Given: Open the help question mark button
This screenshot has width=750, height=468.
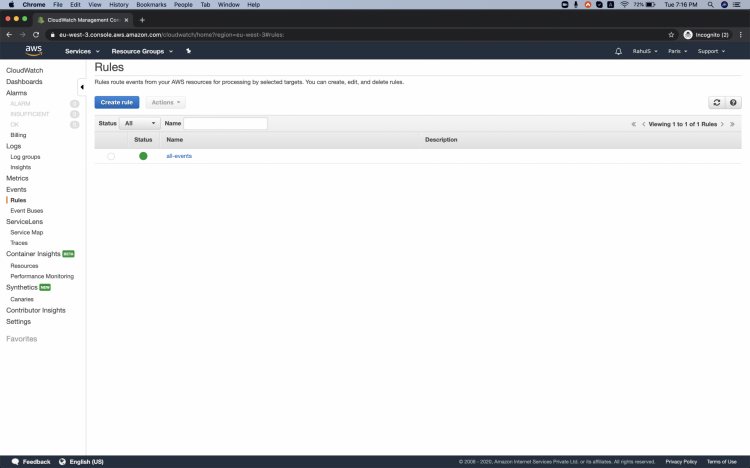Looking at the screenshot, I should [733, 102].
